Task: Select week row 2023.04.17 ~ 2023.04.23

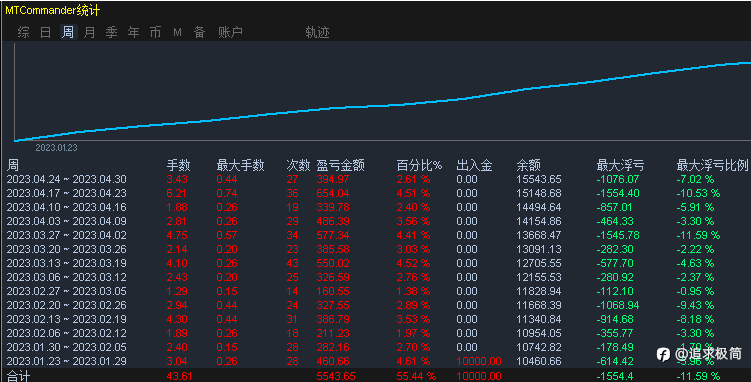Action: point(376,193)
